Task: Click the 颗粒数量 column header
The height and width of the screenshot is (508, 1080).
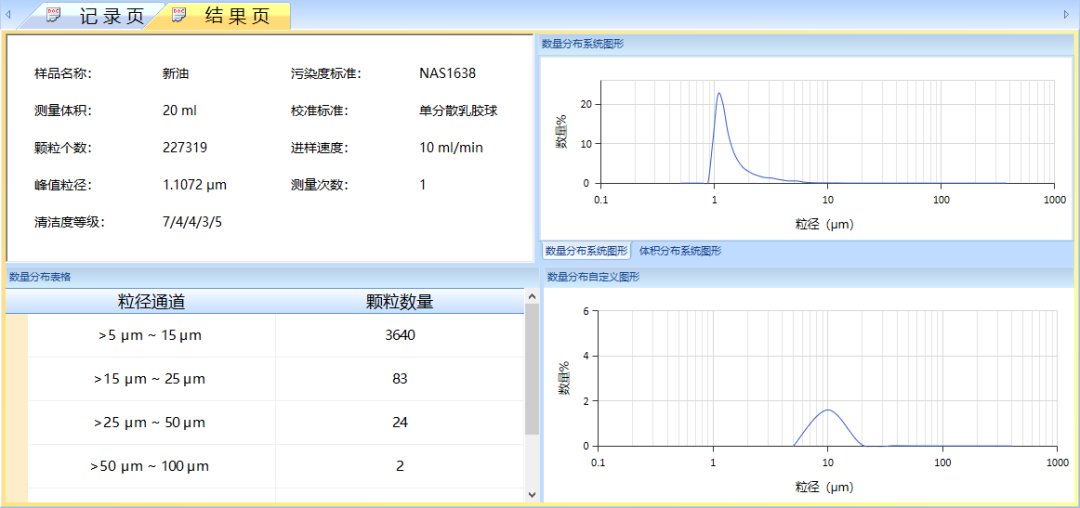Action: click(399, 302)
